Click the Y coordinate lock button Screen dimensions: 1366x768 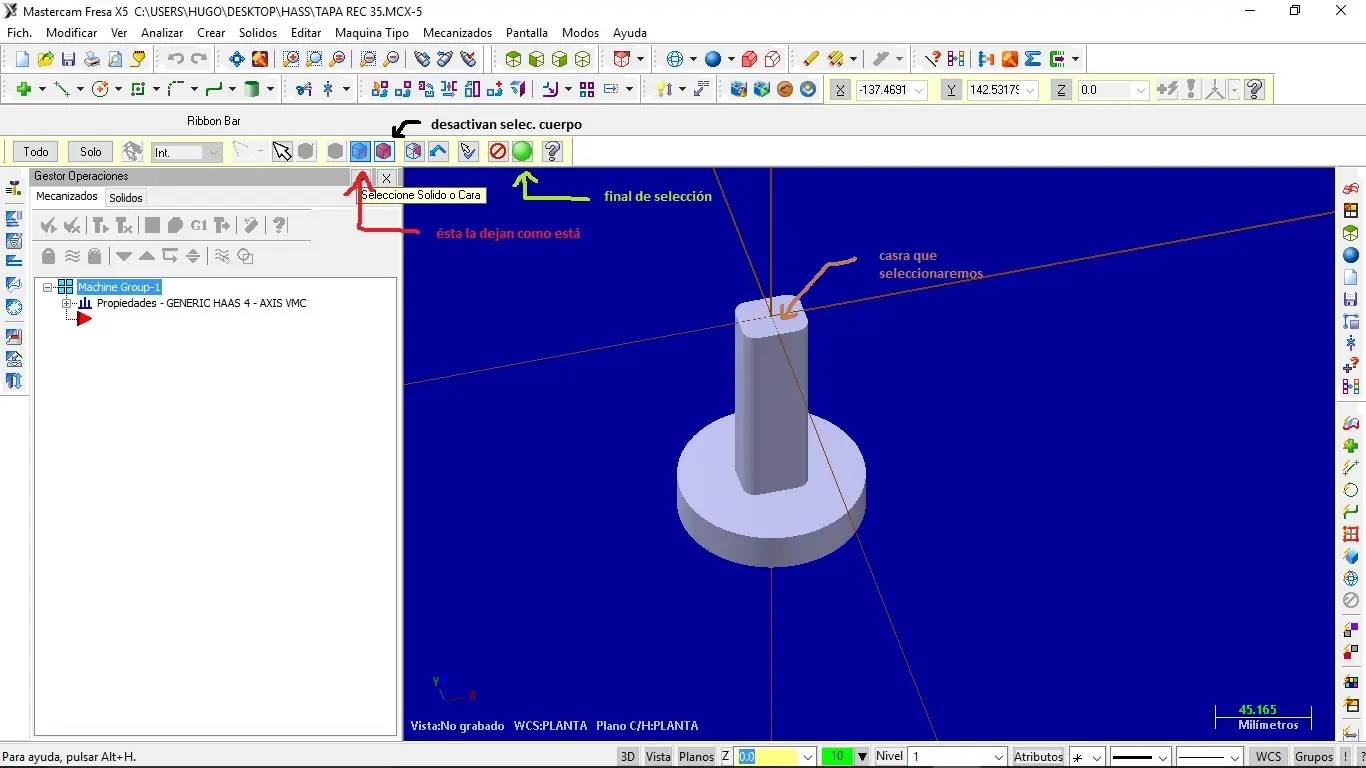coord(952,90)
